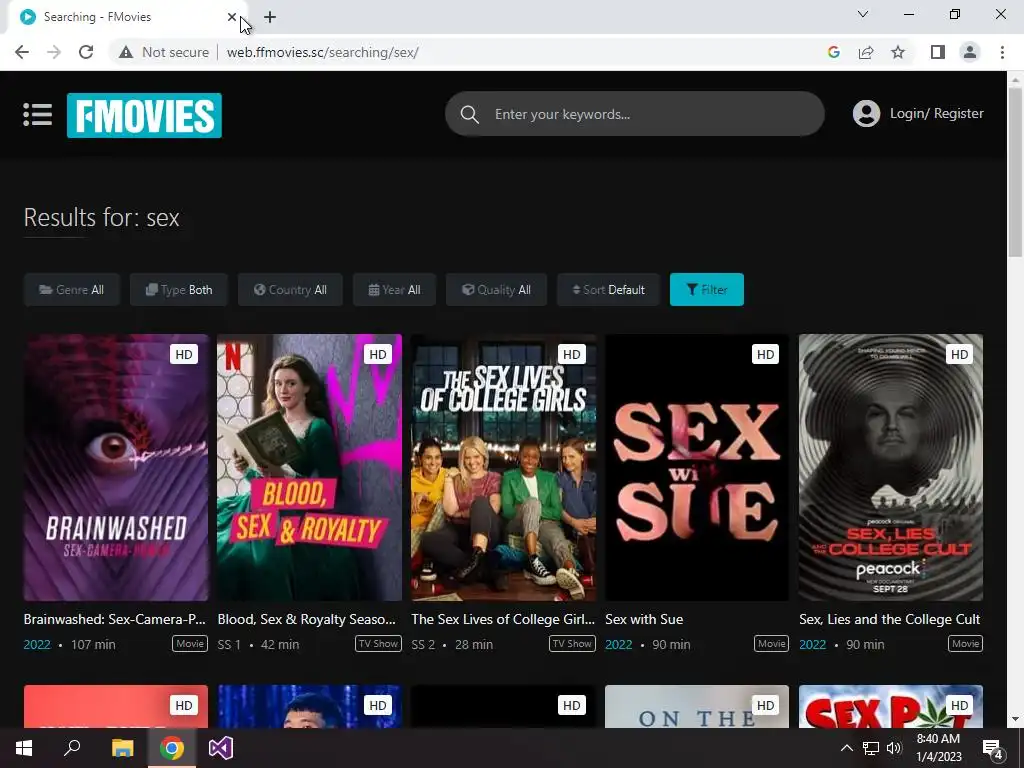The width and height of the screenshot is (1024, 768).
Task: Go back with browser back arrow
Action: (22, 52)
